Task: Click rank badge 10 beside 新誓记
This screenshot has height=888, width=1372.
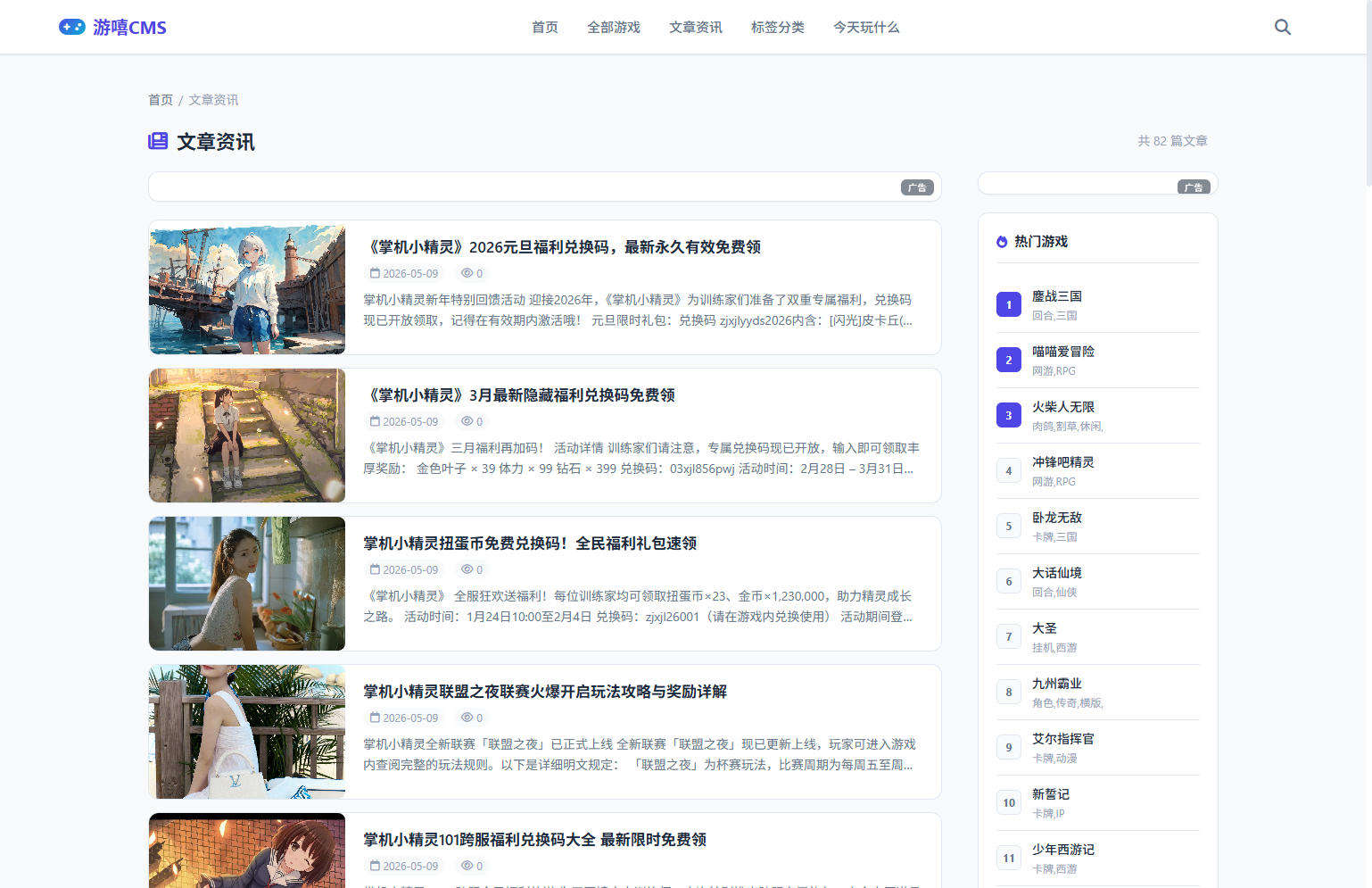Action: 1009,802
